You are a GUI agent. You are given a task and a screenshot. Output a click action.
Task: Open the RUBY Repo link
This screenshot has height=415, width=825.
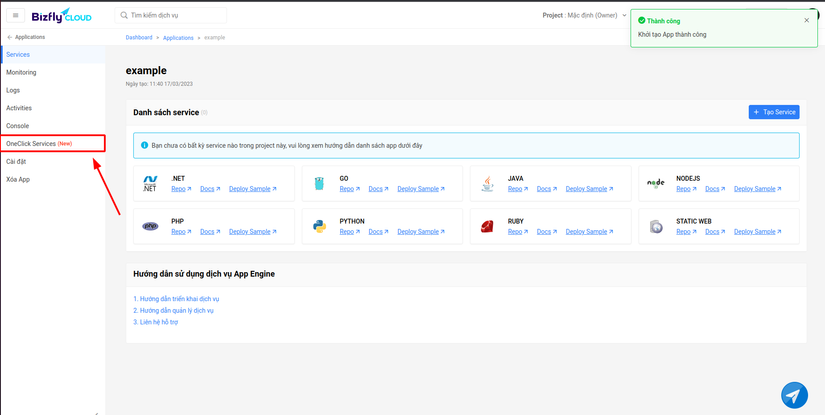tap(518, 232)
